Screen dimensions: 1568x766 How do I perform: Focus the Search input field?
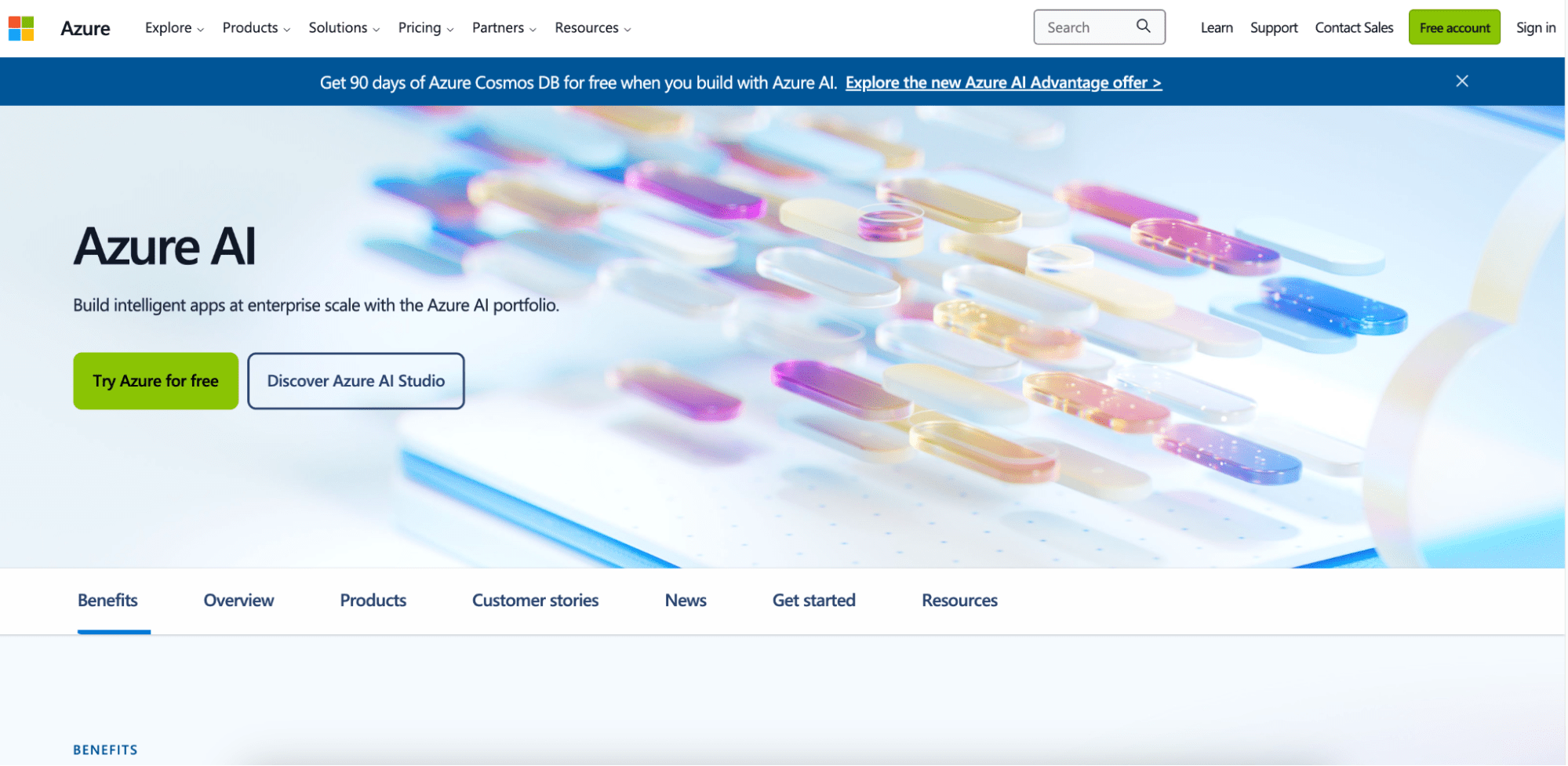click(1098, 27)
